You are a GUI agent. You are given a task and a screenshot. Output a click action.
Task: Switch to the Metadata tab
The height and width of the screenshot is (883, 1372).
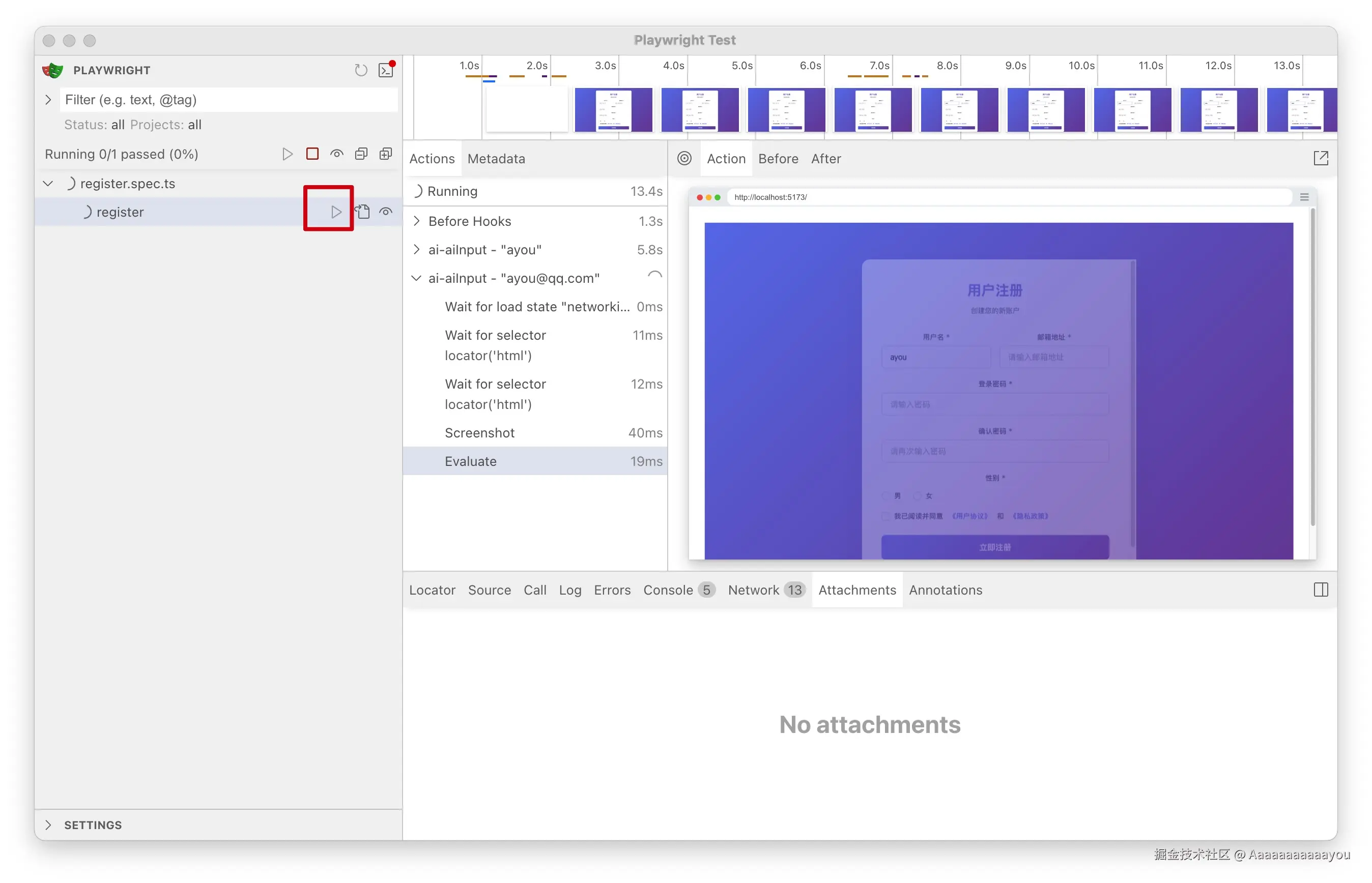tap(496, 159)
